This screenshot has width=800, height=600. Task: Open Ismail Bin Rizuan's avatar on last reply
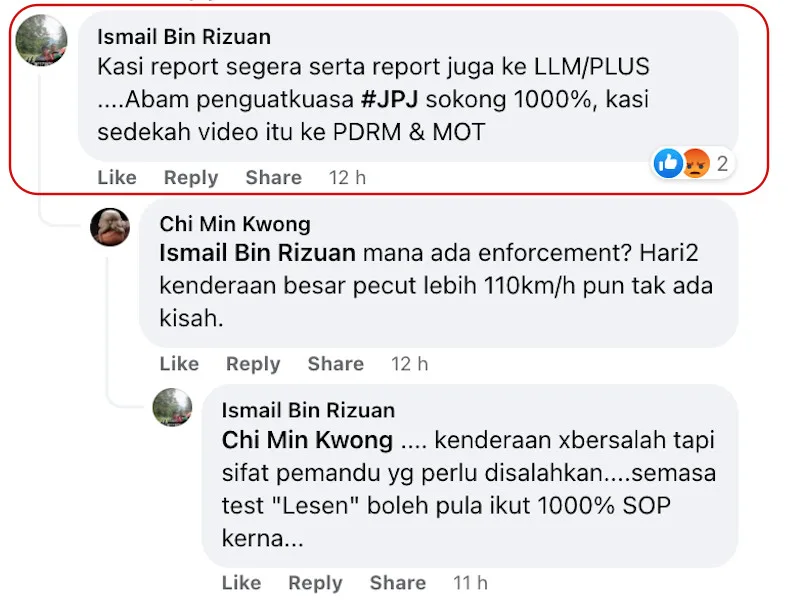pyautogui.click(x=172, y=407)
